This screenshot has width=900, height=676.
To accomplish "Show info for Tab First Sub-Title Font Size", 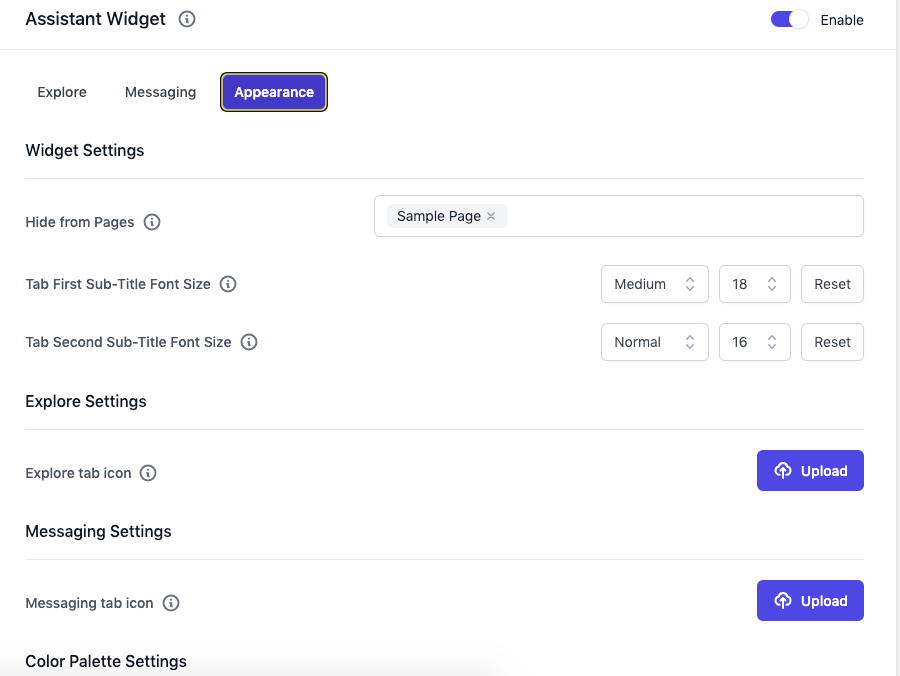I will click(228, 284).
